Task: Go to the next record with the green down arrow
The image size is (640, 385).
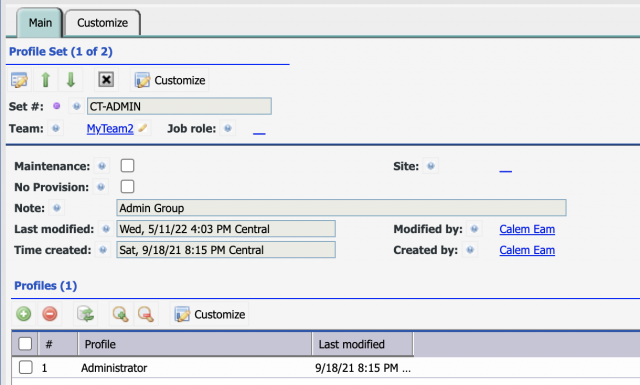Action: pos(71,80)
